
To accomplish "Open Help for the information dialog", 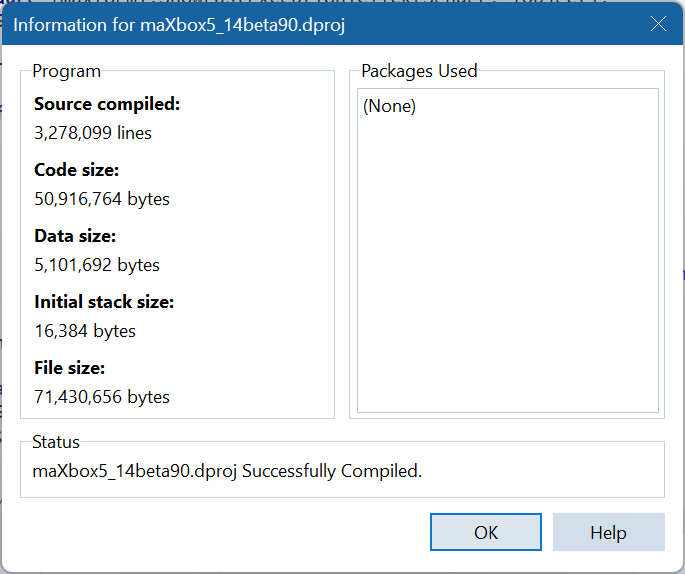I will pos(608,532).
